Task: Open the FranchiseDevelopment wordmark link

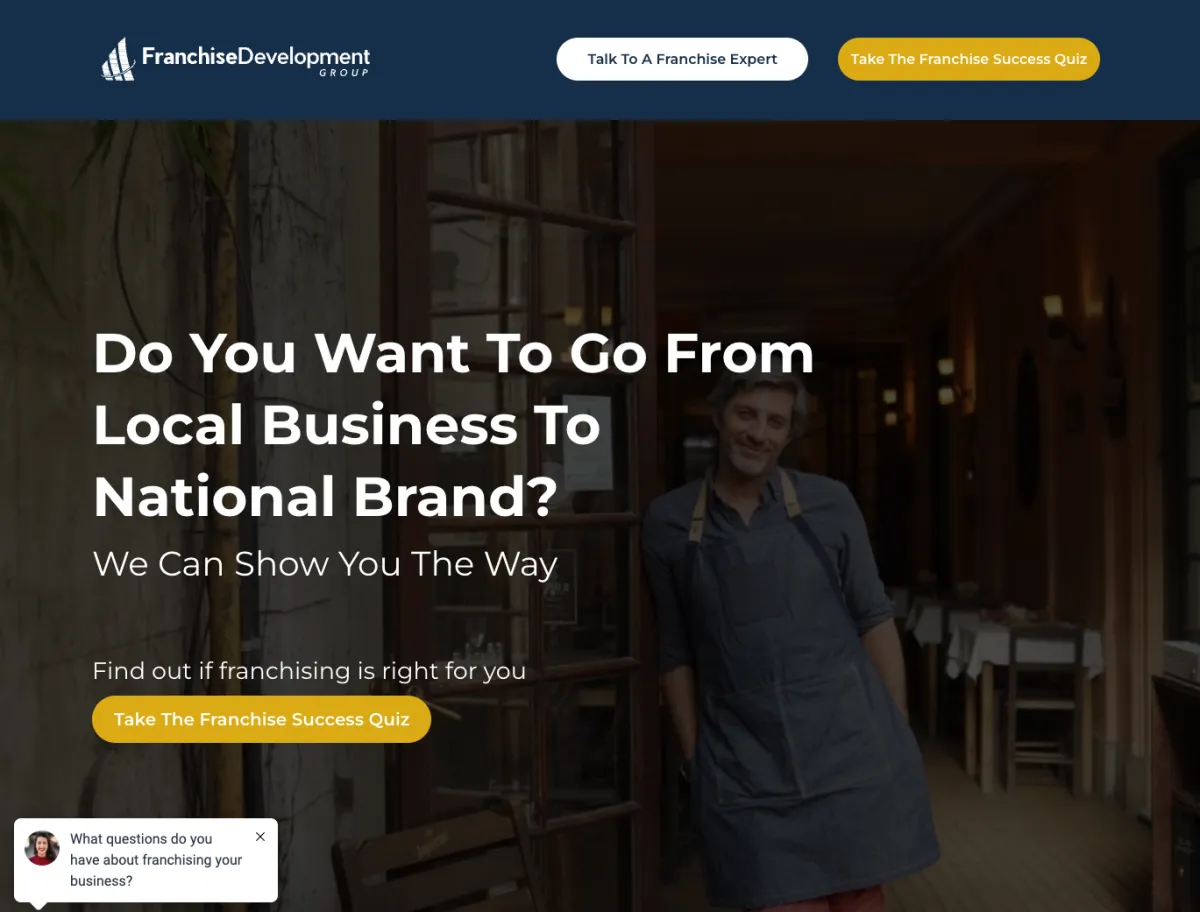Action: (x=256, y=56)
